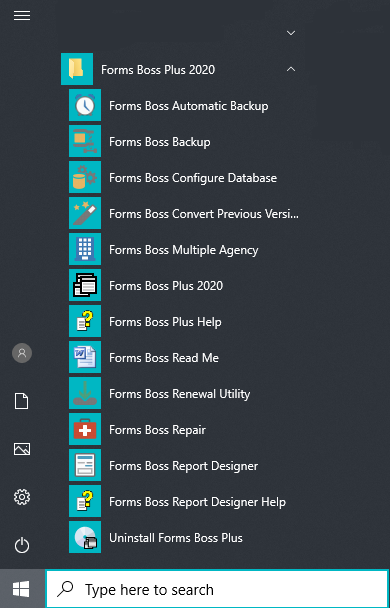Open the Configure Database gear icon
391x609 pixels.
click(85, 177)
